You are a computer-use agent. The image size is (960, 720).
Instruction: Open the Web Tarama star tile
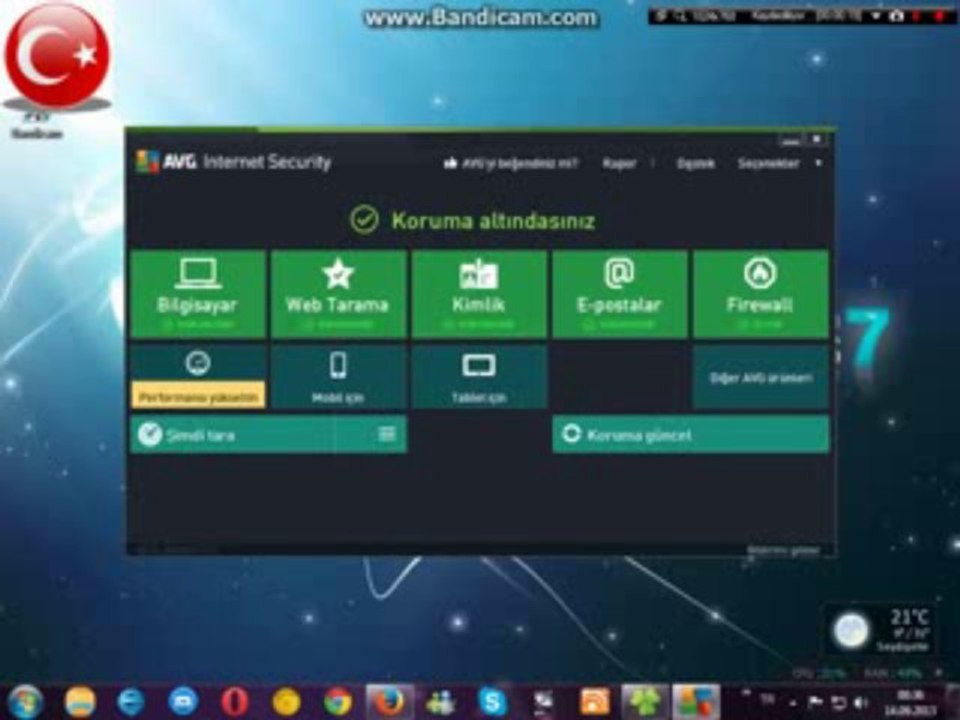(338, 294)
